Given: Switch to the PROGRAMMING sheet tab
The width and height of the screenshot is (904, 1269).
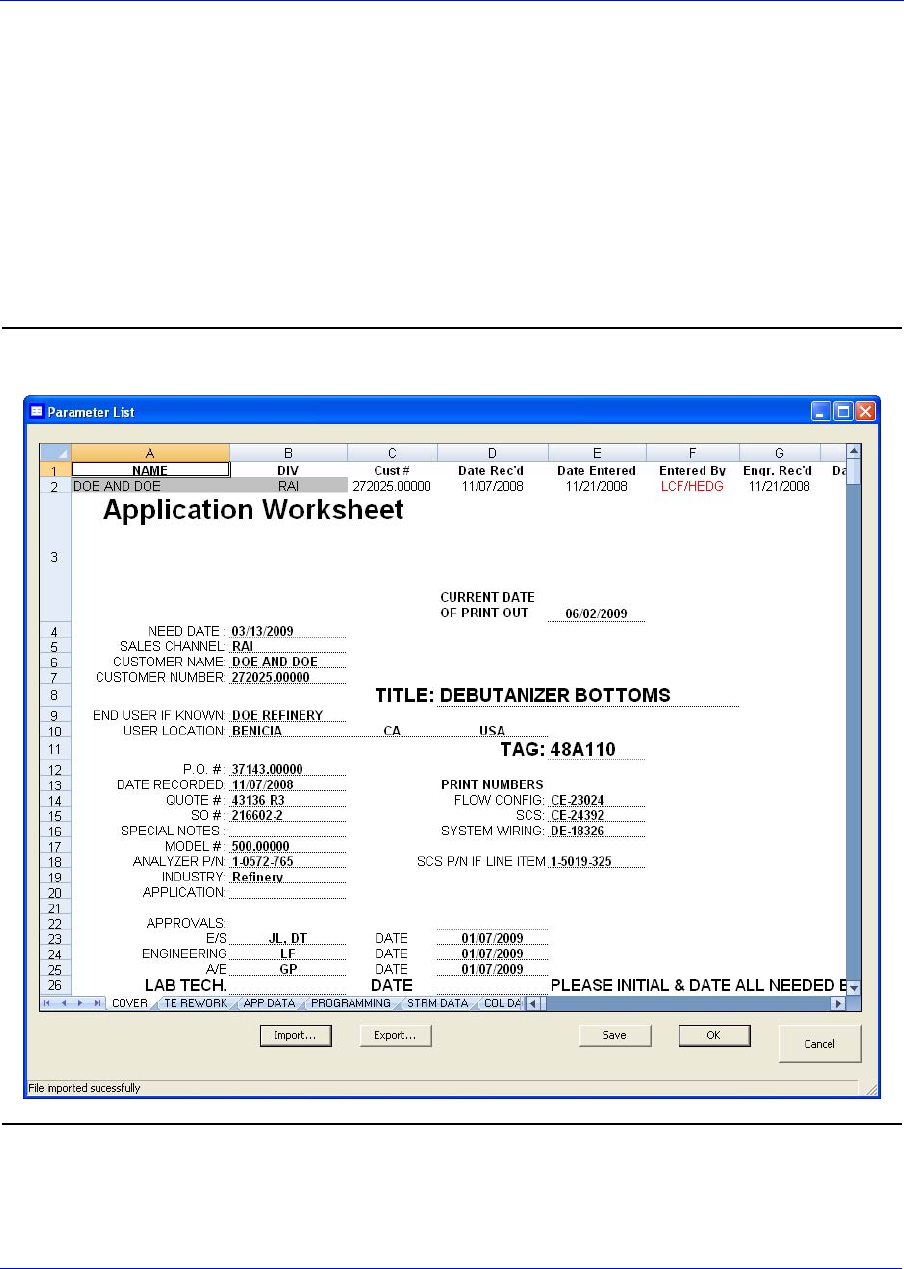Looking at the screenshot, I should point(350,1003).
